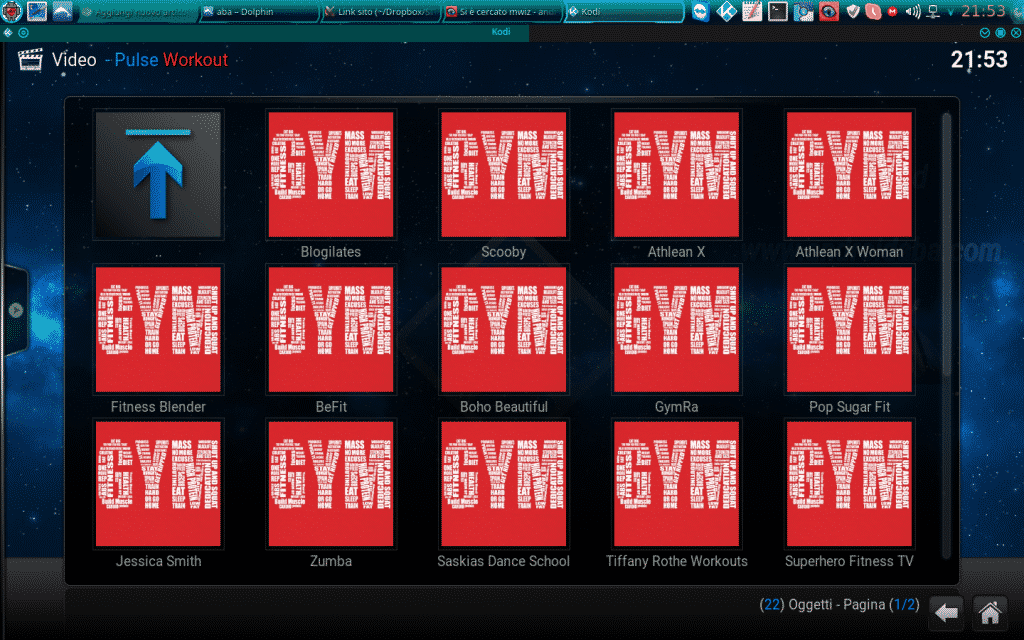Switch to the Aggiungi nuovo articolo window
Image resolution: width=1024 pixels, height=640 pixels.
(x=137, y=12)
